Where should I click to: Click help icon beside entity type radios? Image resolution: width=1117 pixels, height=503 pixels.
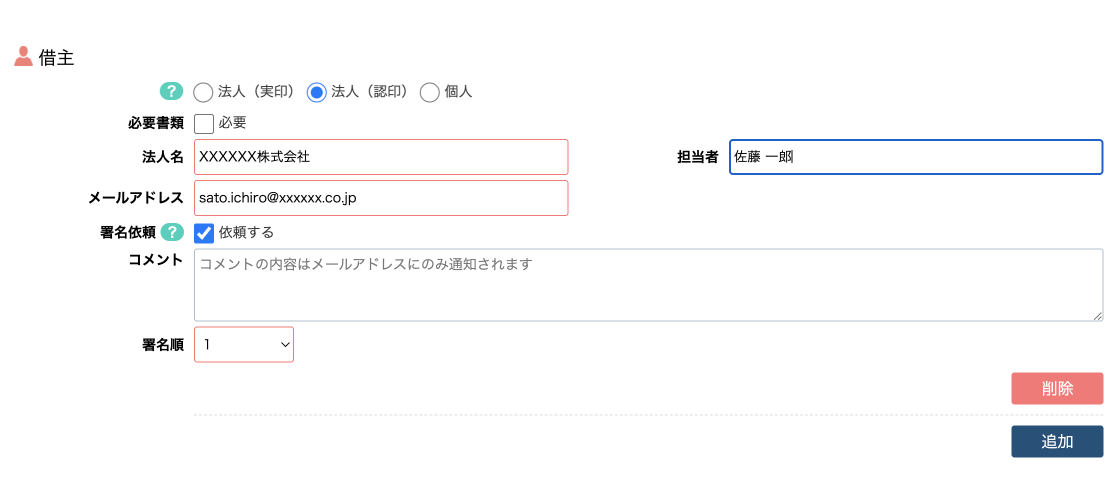click(x=171, y=91)
